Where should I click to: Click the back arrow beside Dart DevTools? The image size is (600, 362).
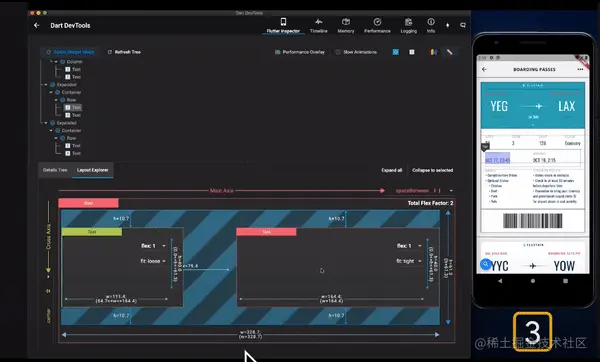tap(36, 25)
